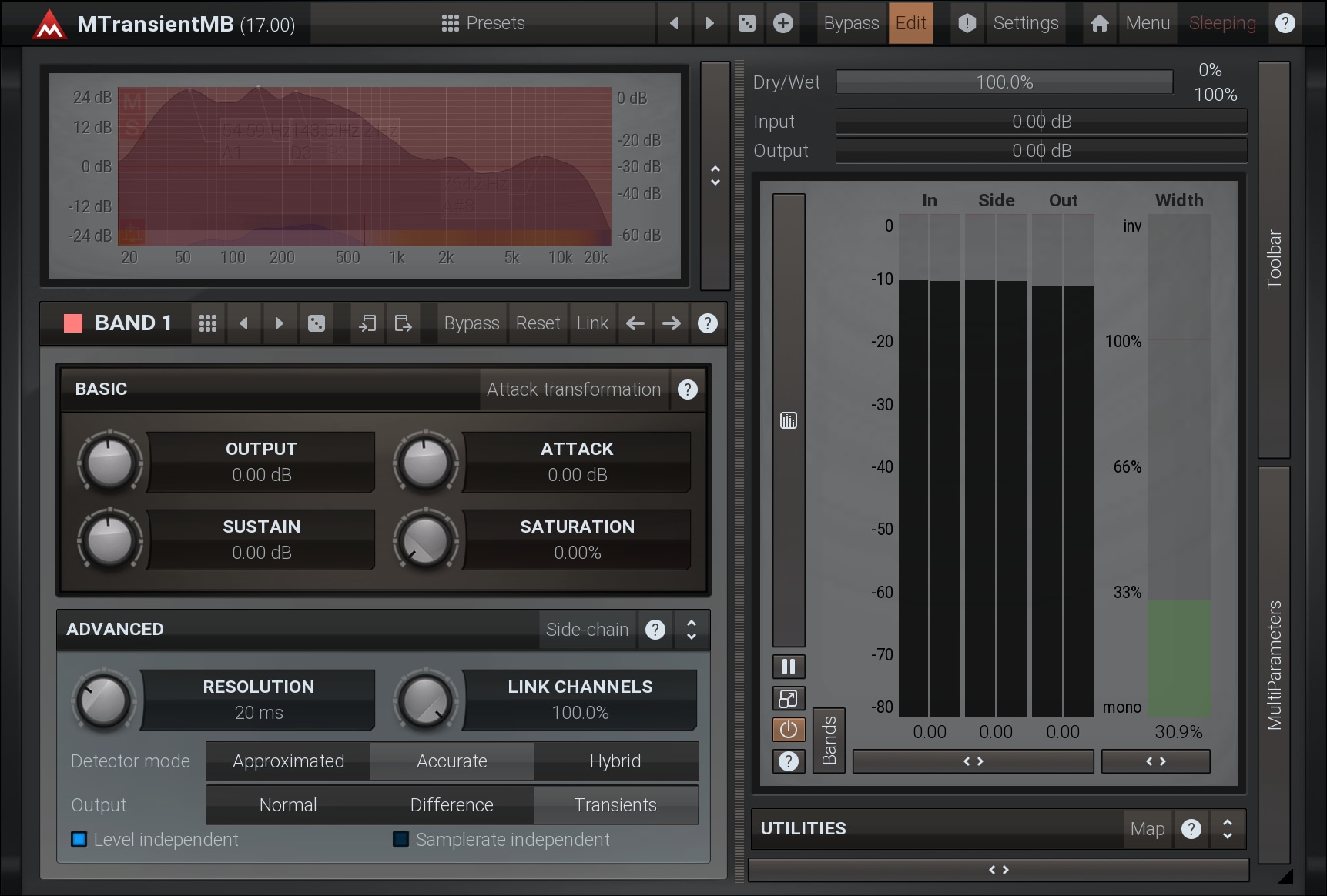Open the Settings menu
Viewport: 1327px width, 896px height.
[x=1025, y=23]
